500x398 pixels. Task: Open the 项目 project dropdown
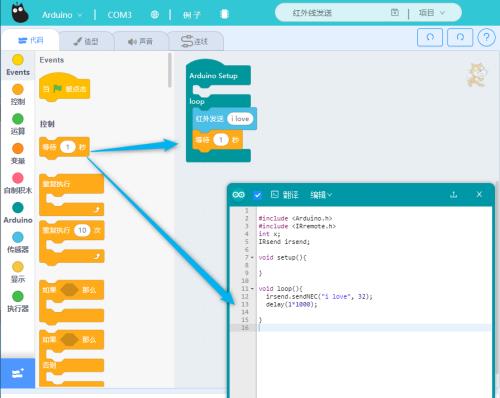pos(432,13)
